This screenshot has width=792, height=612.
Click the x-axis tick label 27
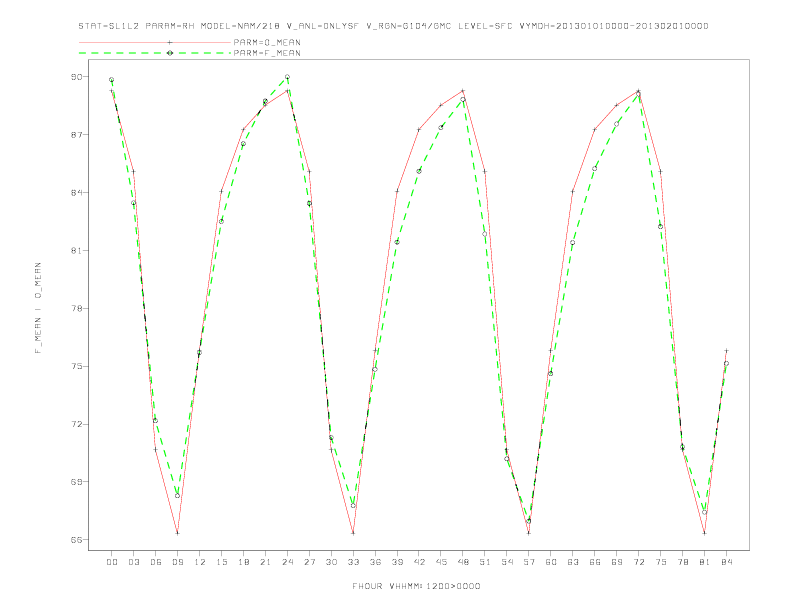[309, 562]
